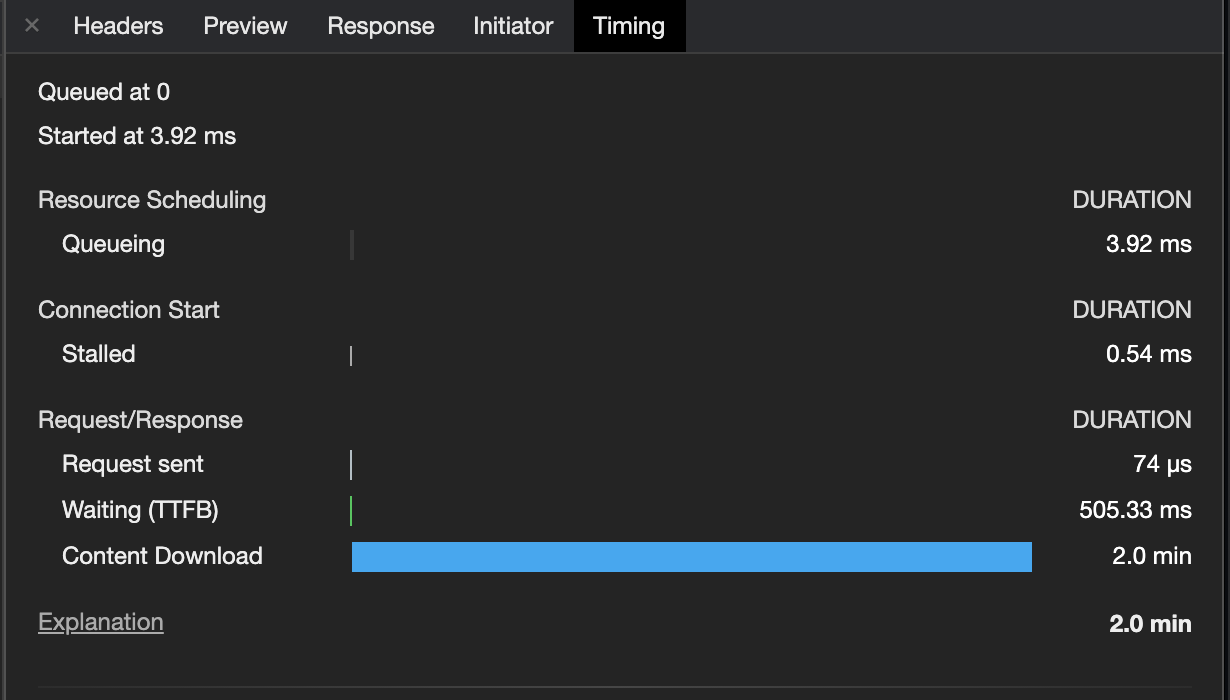Close the network request details panel

click(31, 26)
